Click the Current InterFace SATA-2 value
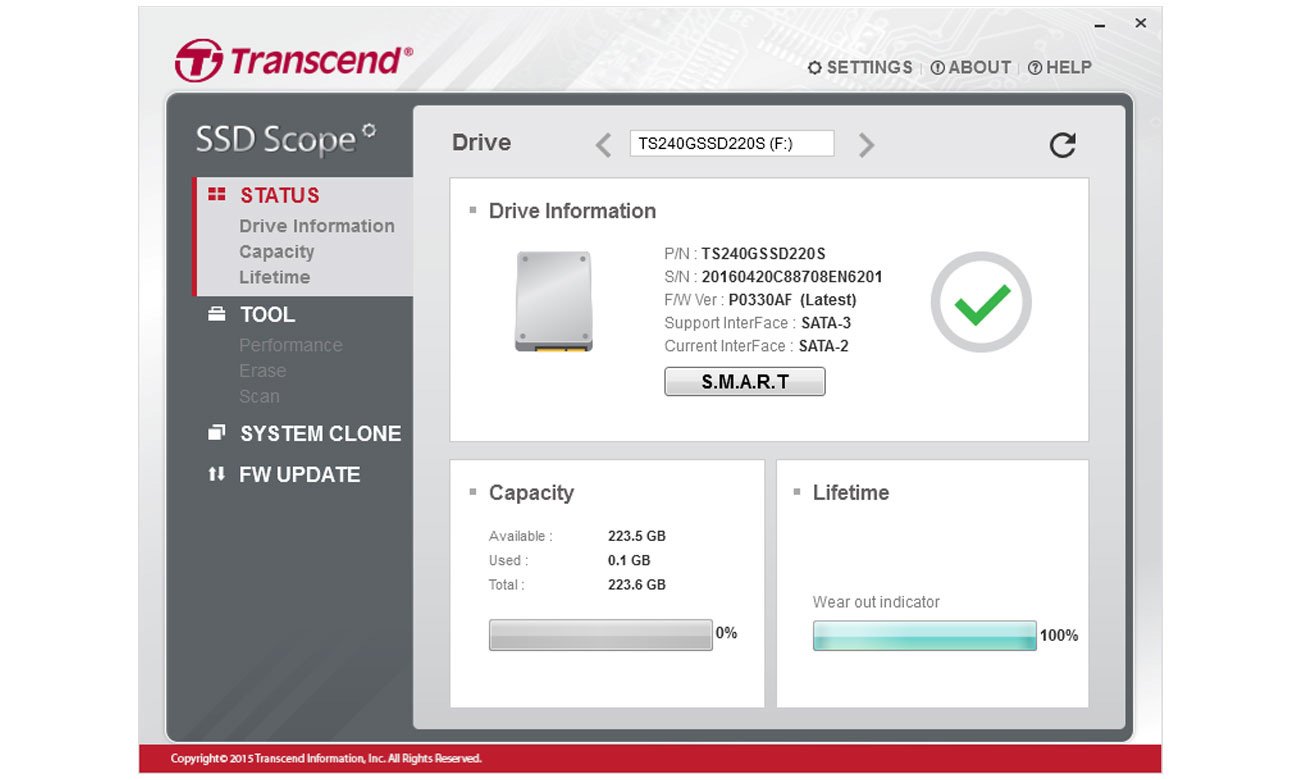The height and width of the screenshot is (780, 1300). (x=823, y=346)
